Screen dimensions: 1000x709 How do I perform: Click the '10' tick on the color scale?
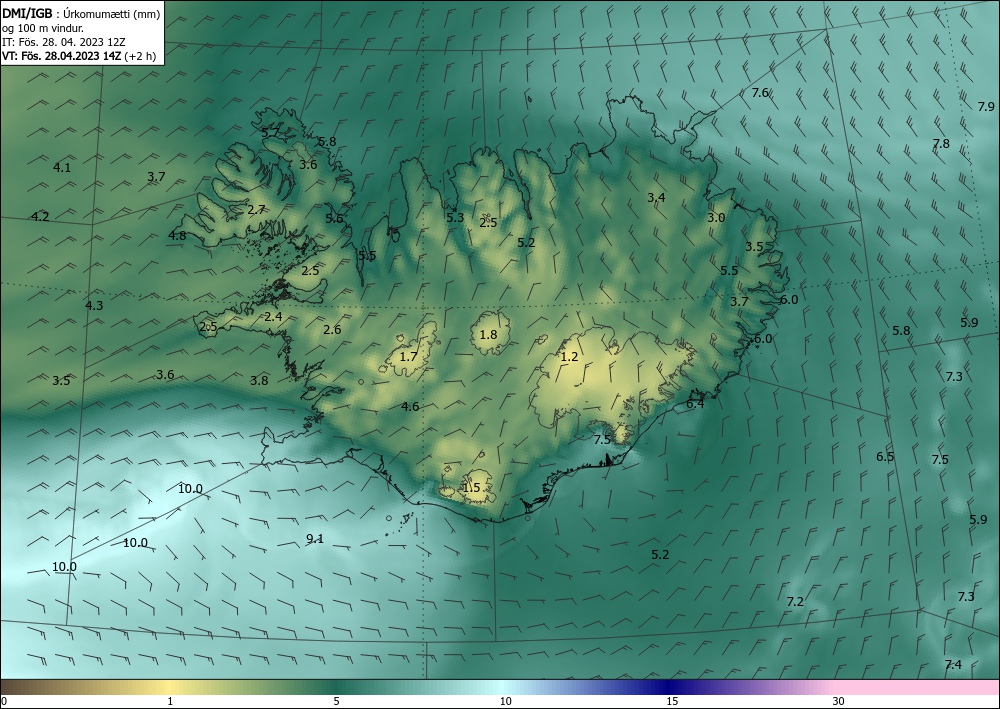[x=506, y=701]
